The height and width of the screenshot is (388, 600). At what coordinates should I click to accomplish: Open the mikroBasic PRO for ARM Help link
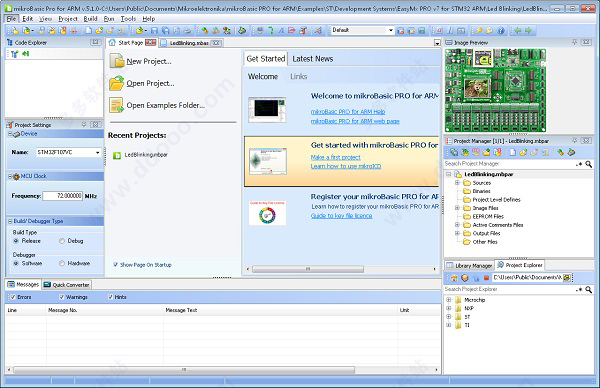click(x=348, y=112)
